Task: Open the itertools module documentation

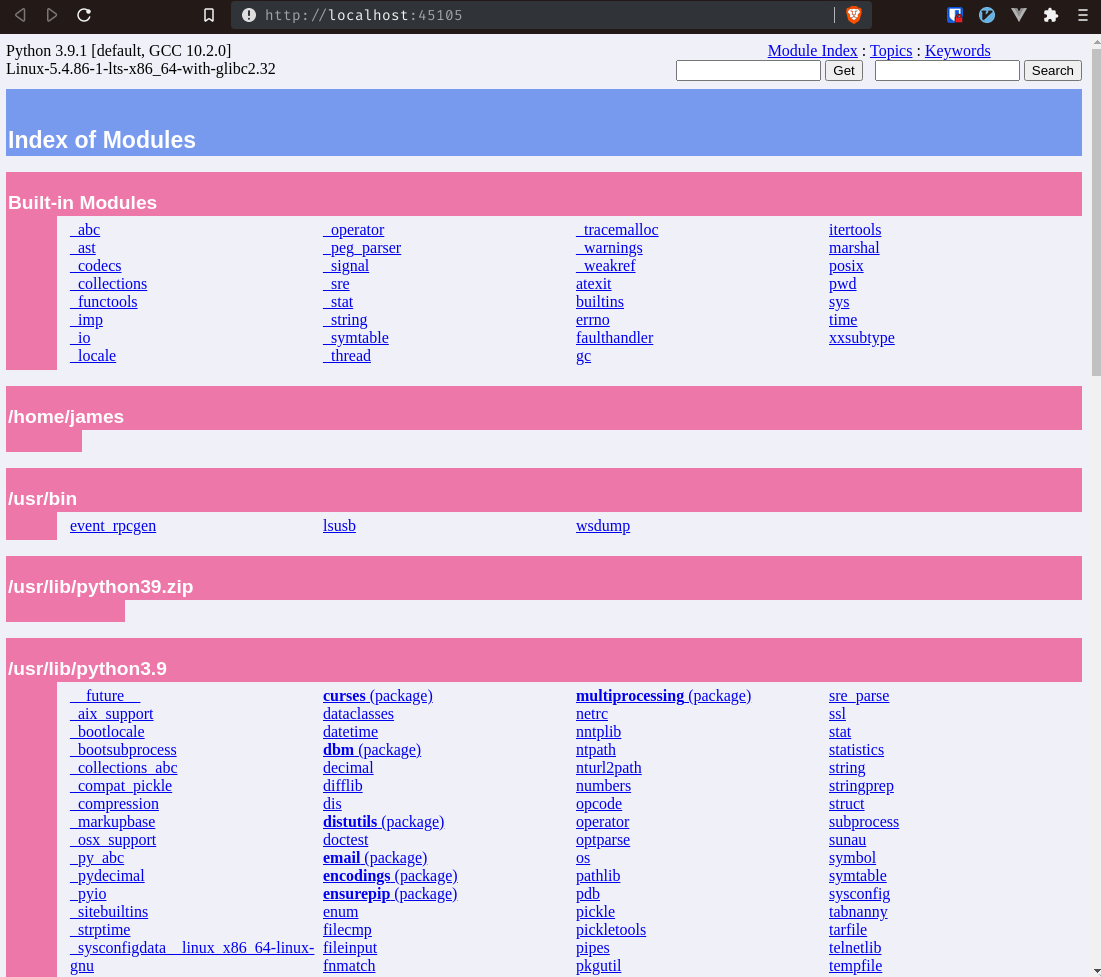Action: pos(855,229)
